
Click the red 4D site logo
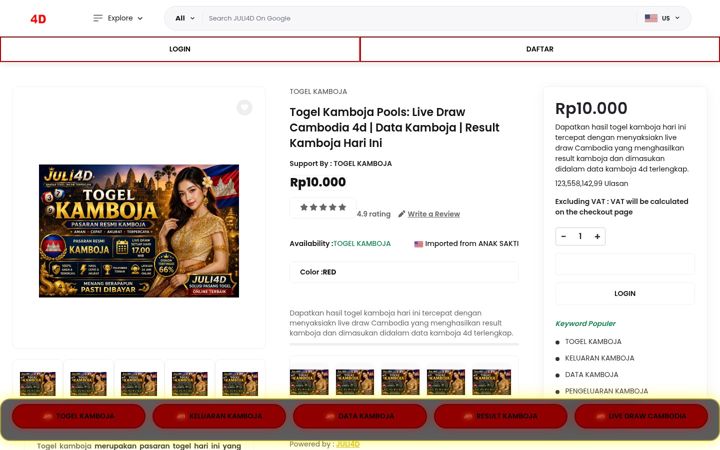38,19
